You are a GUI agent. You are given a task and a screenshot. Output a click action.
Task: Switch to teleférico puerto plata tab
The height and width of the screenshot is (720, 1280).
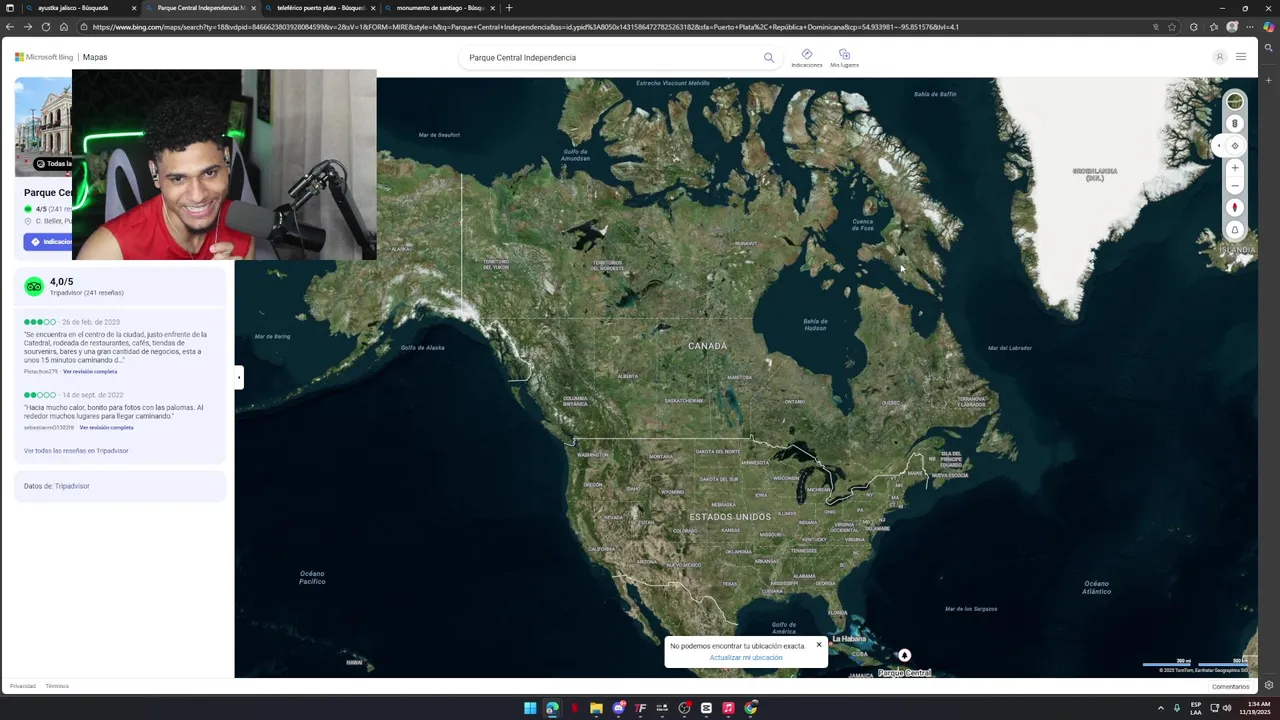click(320, 8)
